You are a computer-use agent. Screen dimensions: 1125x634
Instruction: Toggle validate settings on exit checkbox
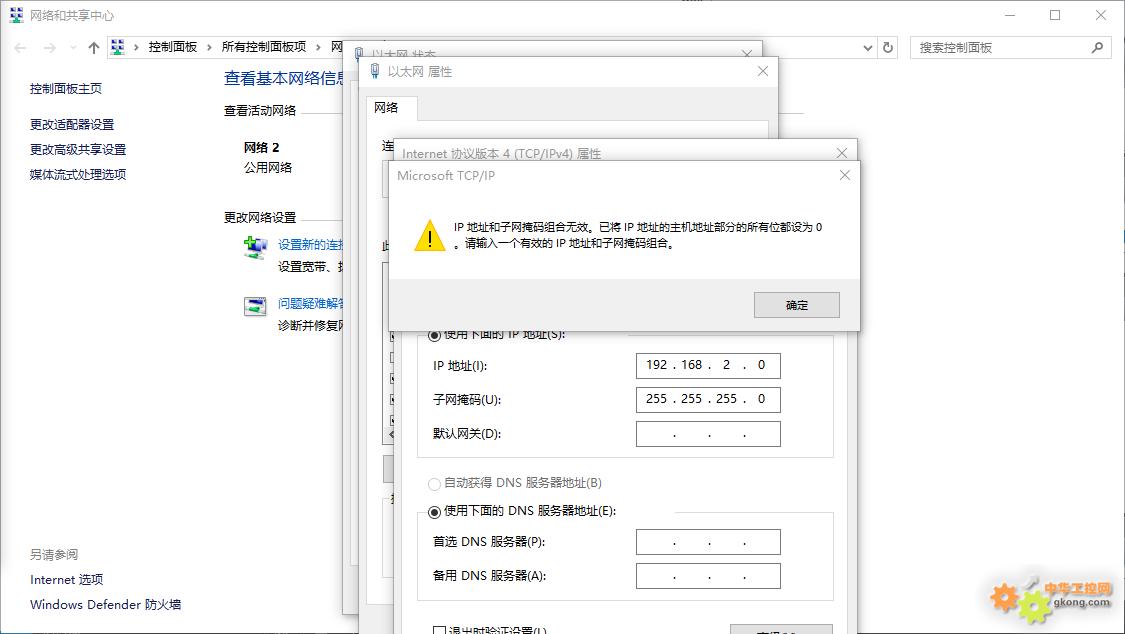coord(439,630)
